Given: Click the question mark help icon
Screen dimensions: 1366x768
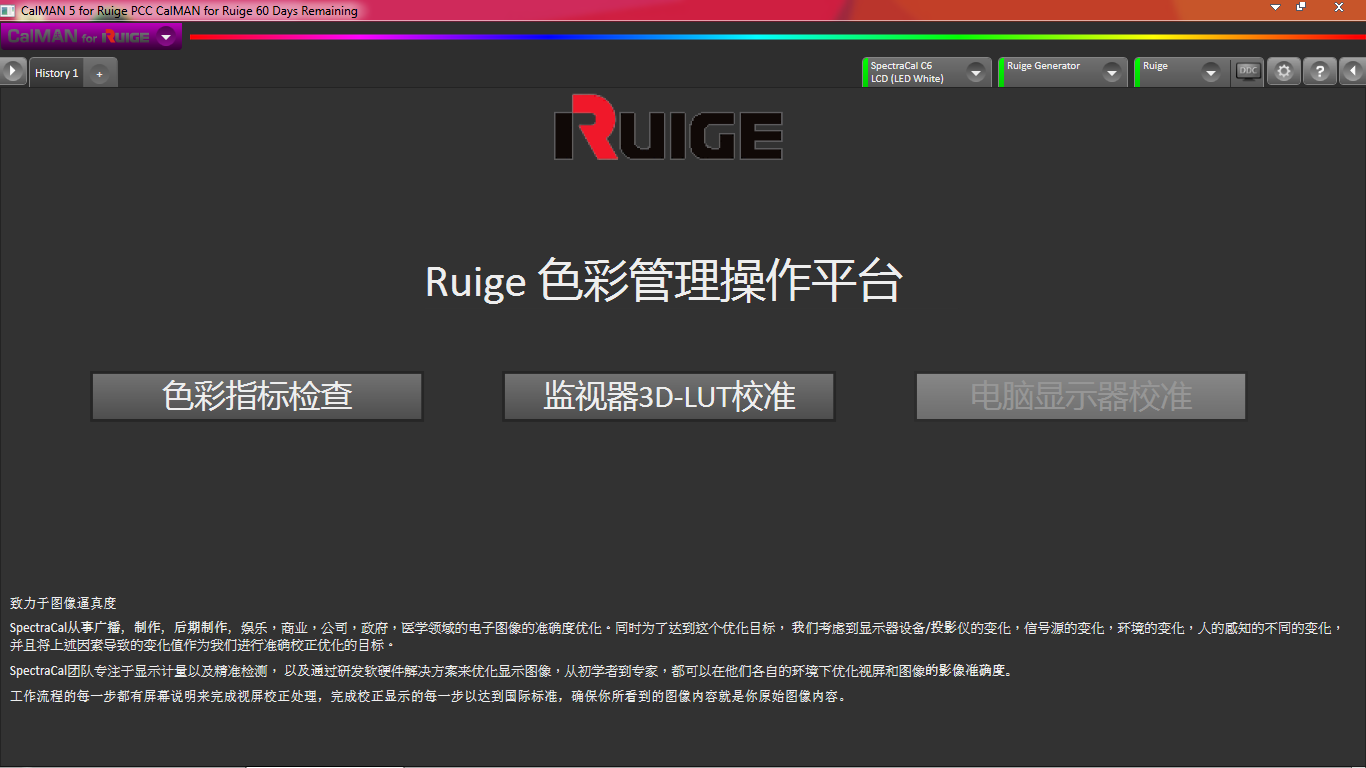Looking at the screenshot, I should [1320, 72].
